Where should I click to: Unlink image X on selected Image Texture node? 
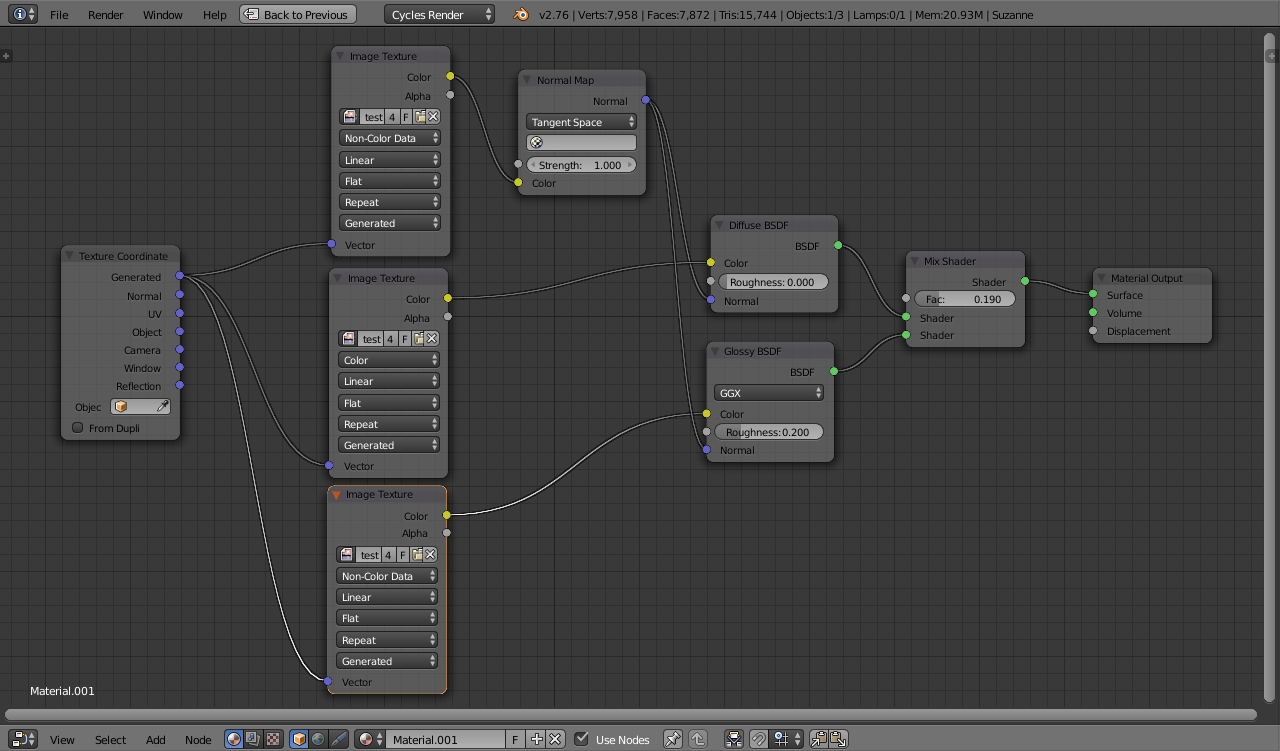pyautogui.click(x=431, y=555)
